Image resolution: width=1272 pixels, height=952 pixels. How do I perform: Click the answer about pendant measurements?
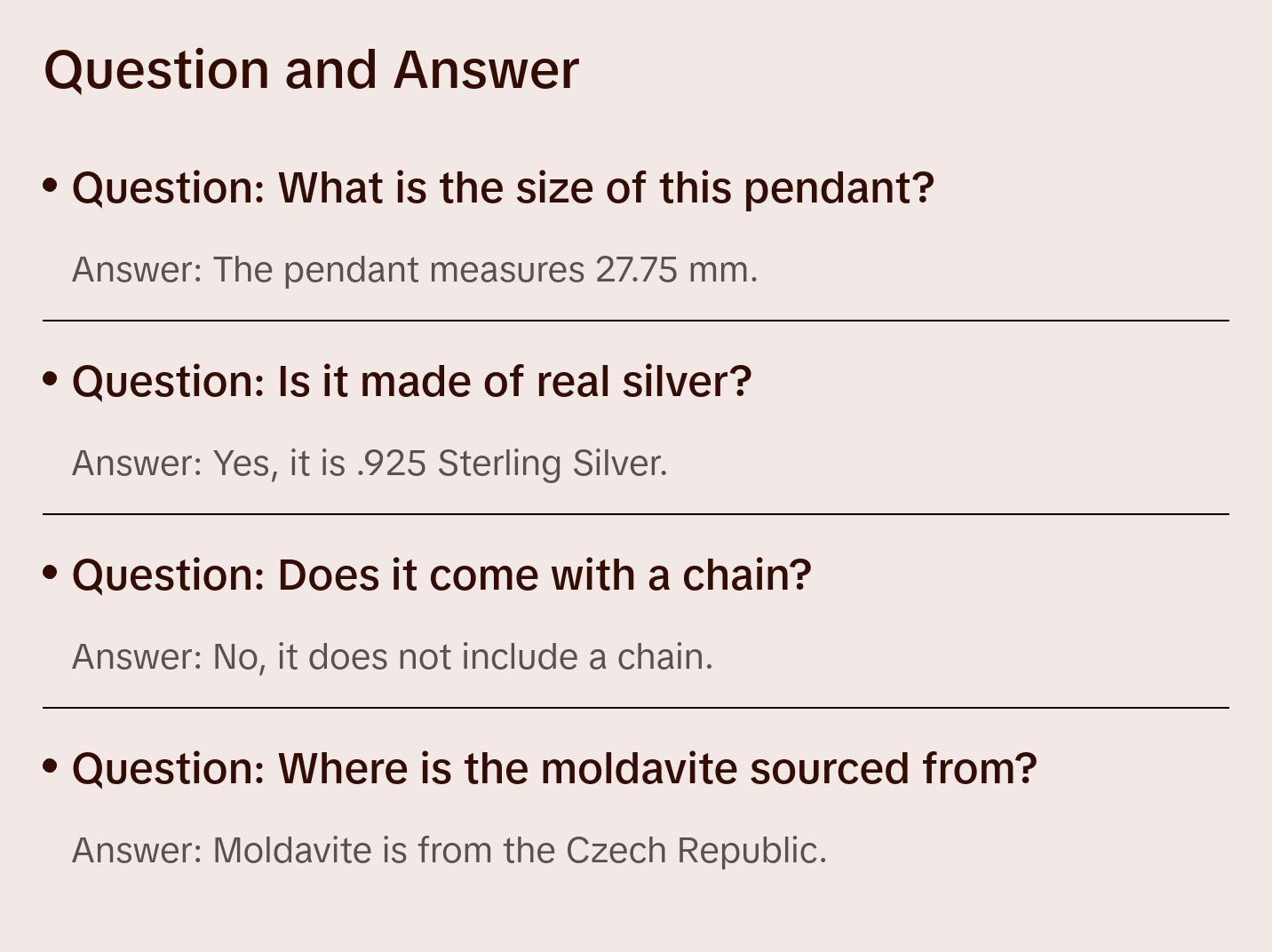click(x=415, y=270)
